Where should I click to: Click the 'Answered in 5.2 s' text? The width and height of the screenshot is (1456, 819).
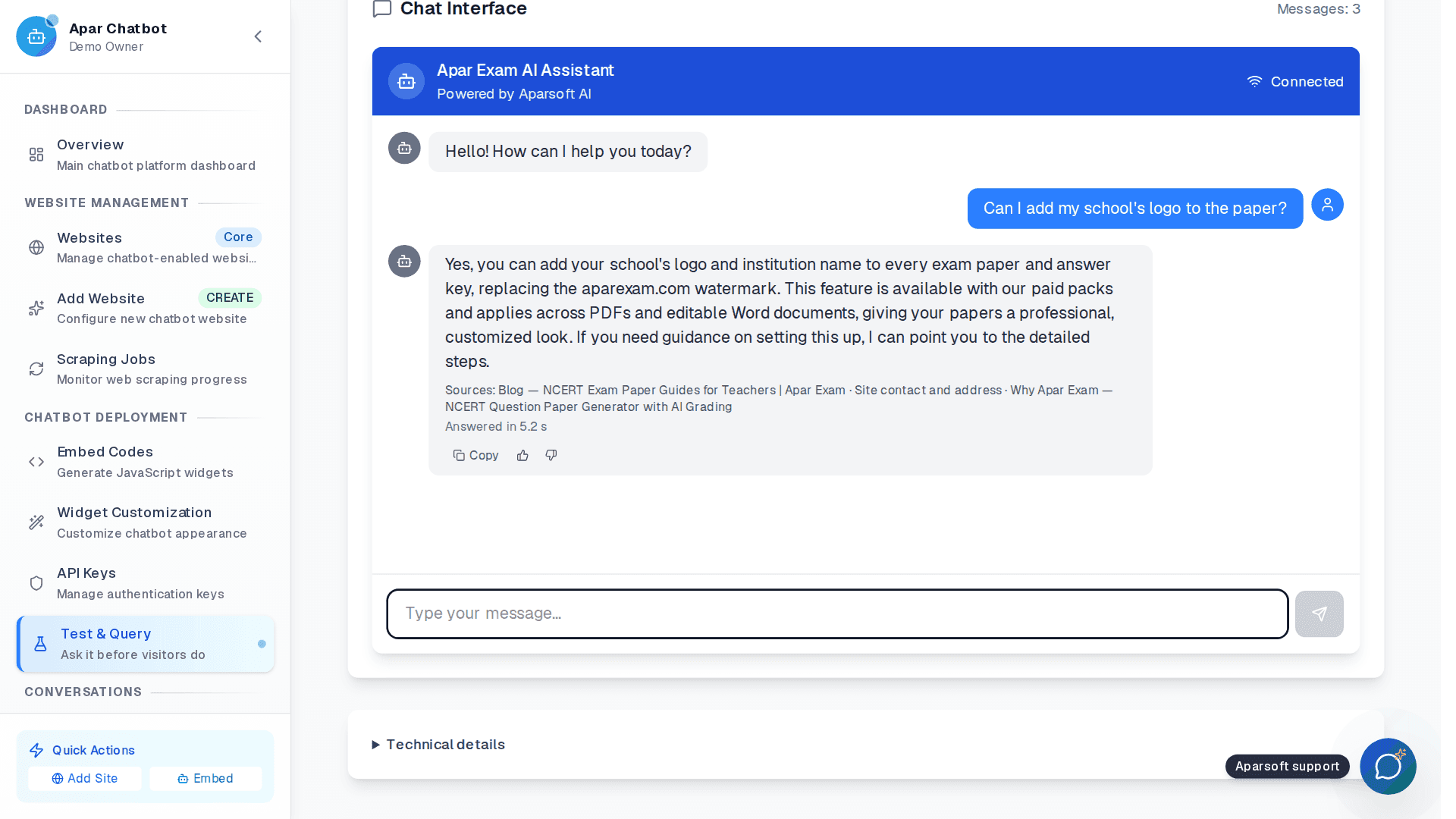tap(496, 426)
